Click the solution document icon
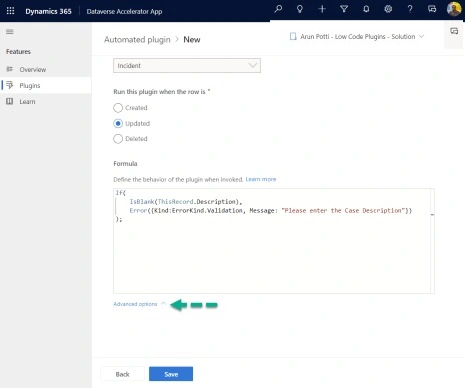Screen dimensions: 465x388 [x=293, y=36]
